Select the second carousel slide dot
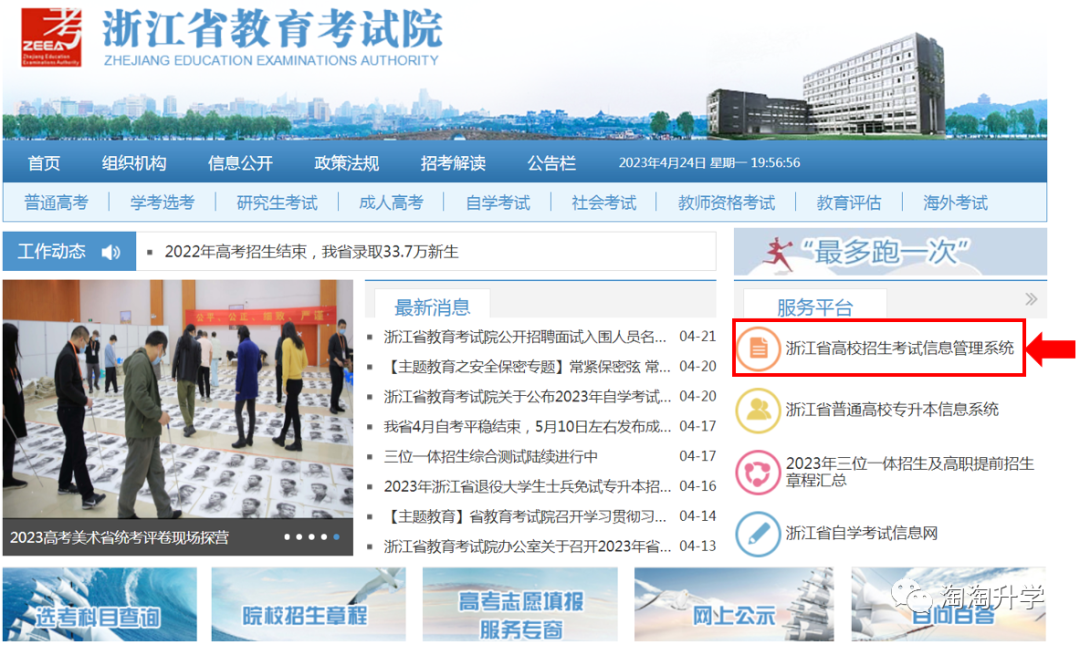 pyautogui.click(x=300, y=537)
